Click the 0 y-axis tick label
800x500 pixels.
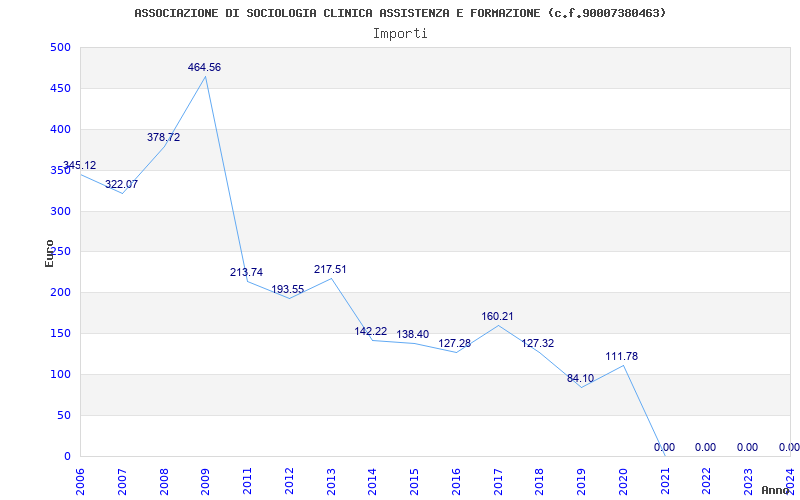click(x=67, y=456)
